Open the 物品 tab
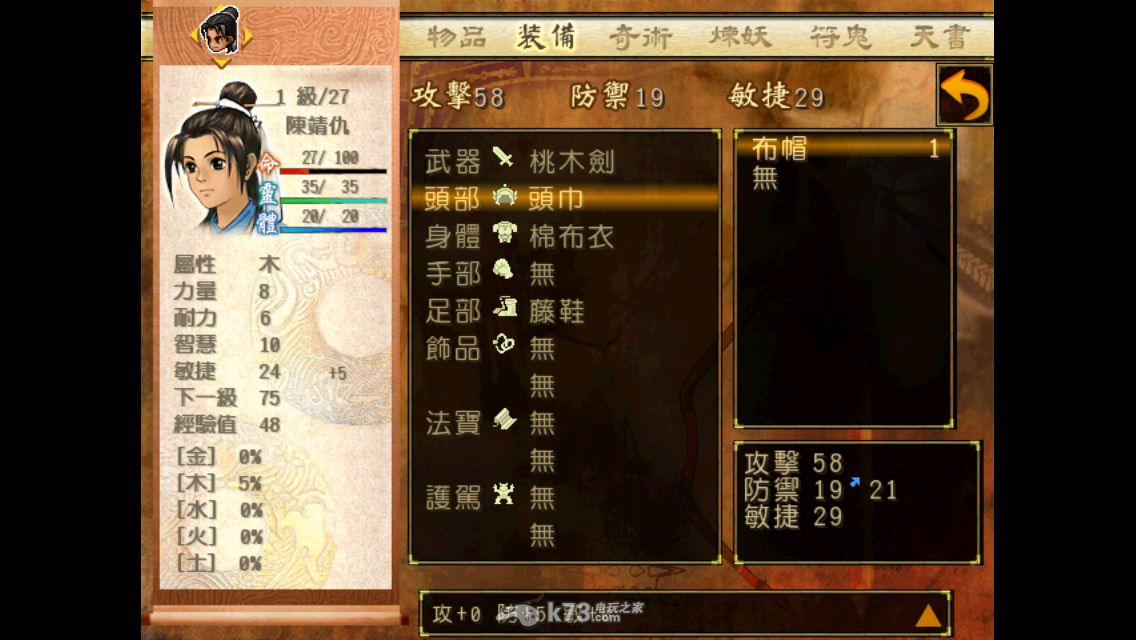The image size is (1136, 640). (x=456, y=36)
